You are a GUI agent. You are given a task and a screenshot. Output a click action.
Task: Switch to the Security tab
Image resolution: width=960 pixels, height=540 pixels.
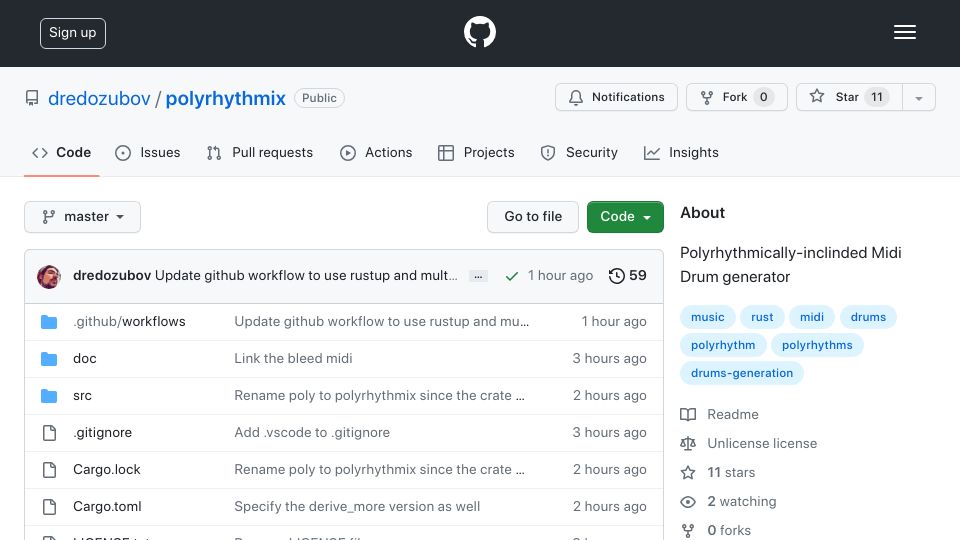click(x=579, y=152)
